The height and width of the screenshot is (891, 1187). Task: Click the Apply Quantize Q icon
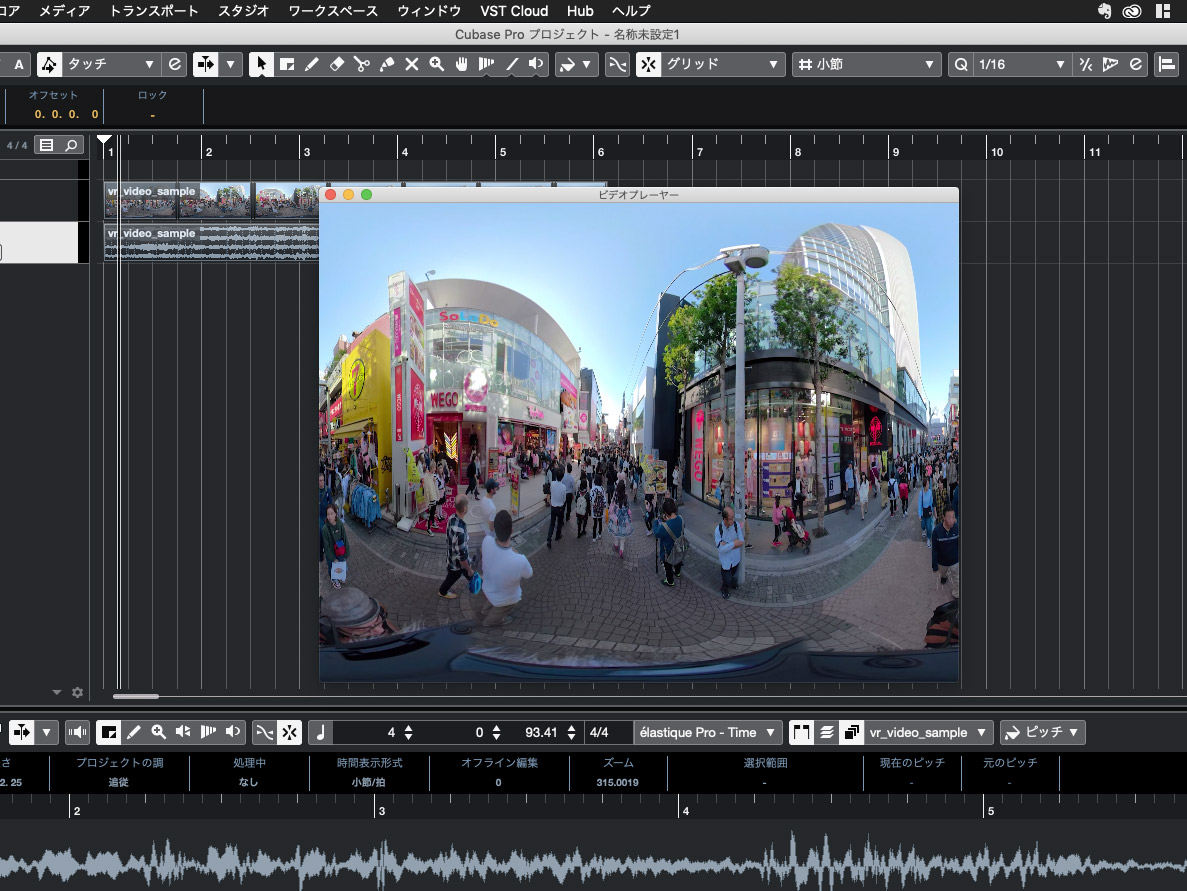click(x=961, y=64)
